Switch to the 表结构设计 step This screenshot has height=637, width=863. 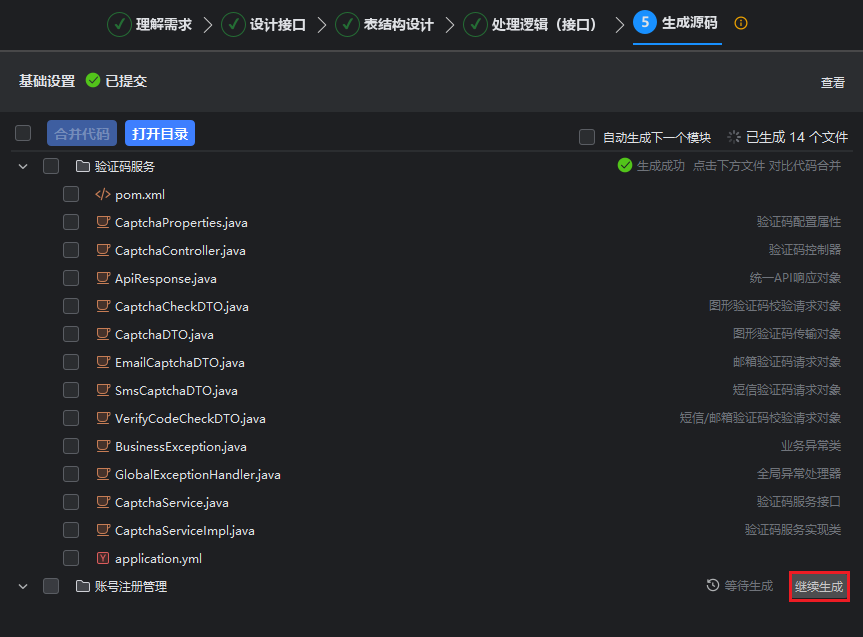384,24
